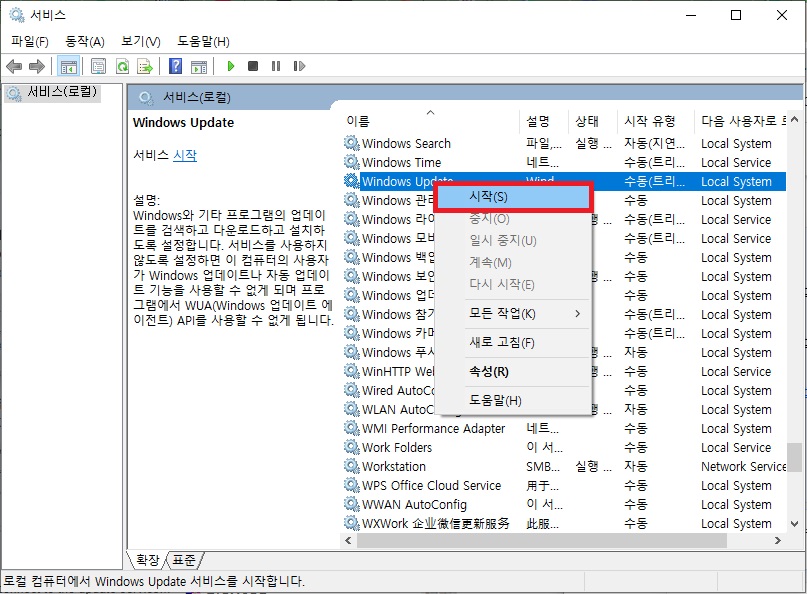
Task: Sort by the 시작 유형 column header
Action: (x=655, y=121)
